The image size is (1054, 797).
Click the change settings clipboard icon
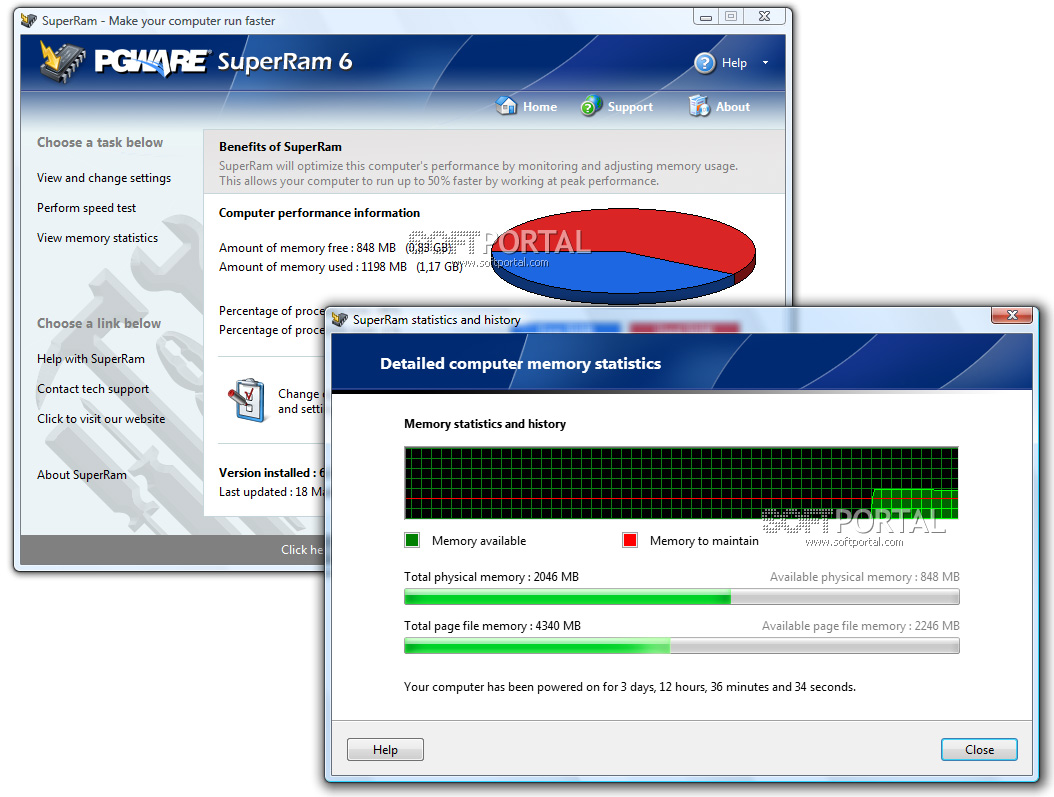[x=247, y=400]
